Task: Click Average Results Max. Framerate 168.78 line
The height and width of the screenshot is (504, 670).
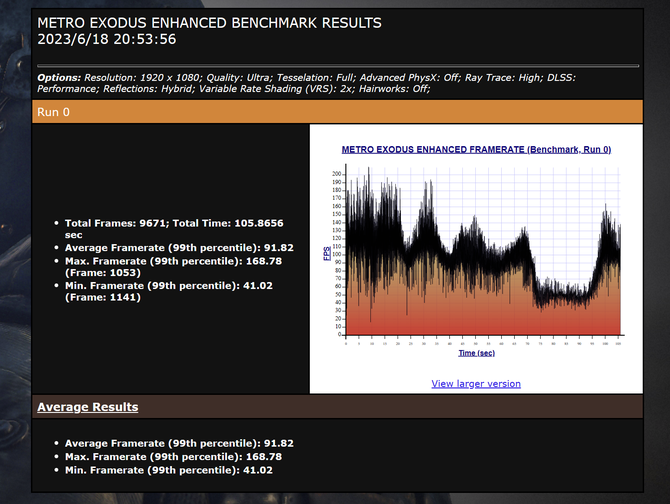Action: coord(173,457)
